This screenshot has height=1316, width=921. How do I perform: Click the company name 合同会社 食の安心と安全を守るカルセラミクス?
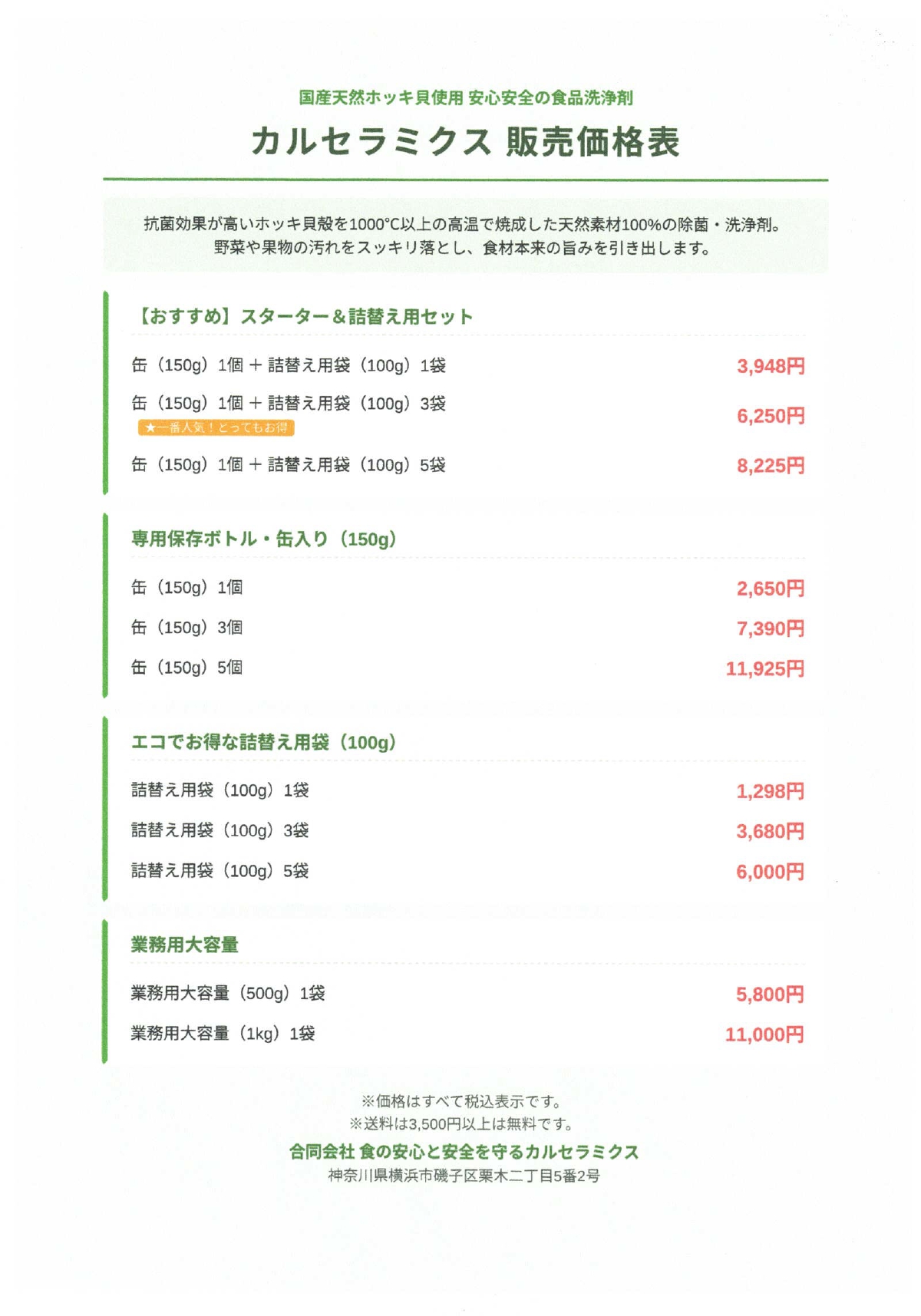(x=464, y=1152)
